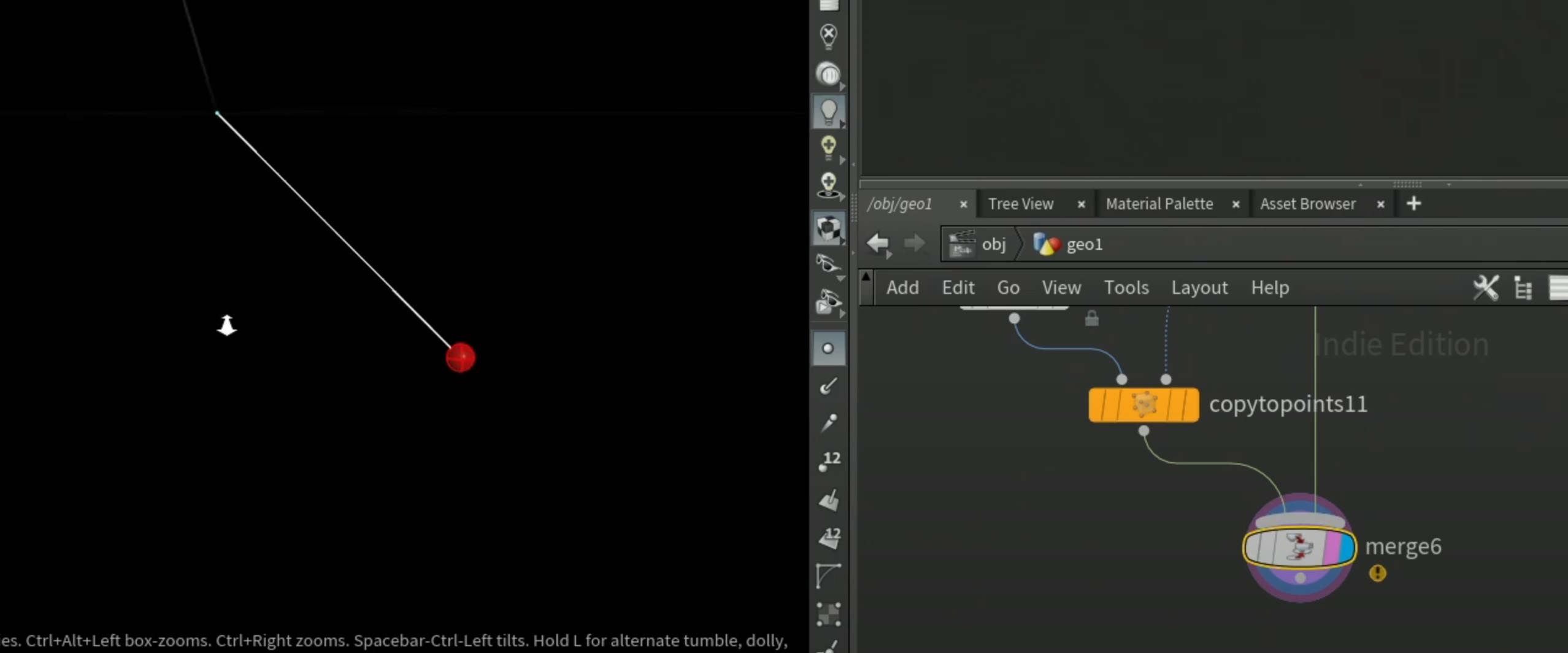Toggle the display materials cube icon
The height and width of the screenshot is (653, 1568).
(x=828, y=229)
